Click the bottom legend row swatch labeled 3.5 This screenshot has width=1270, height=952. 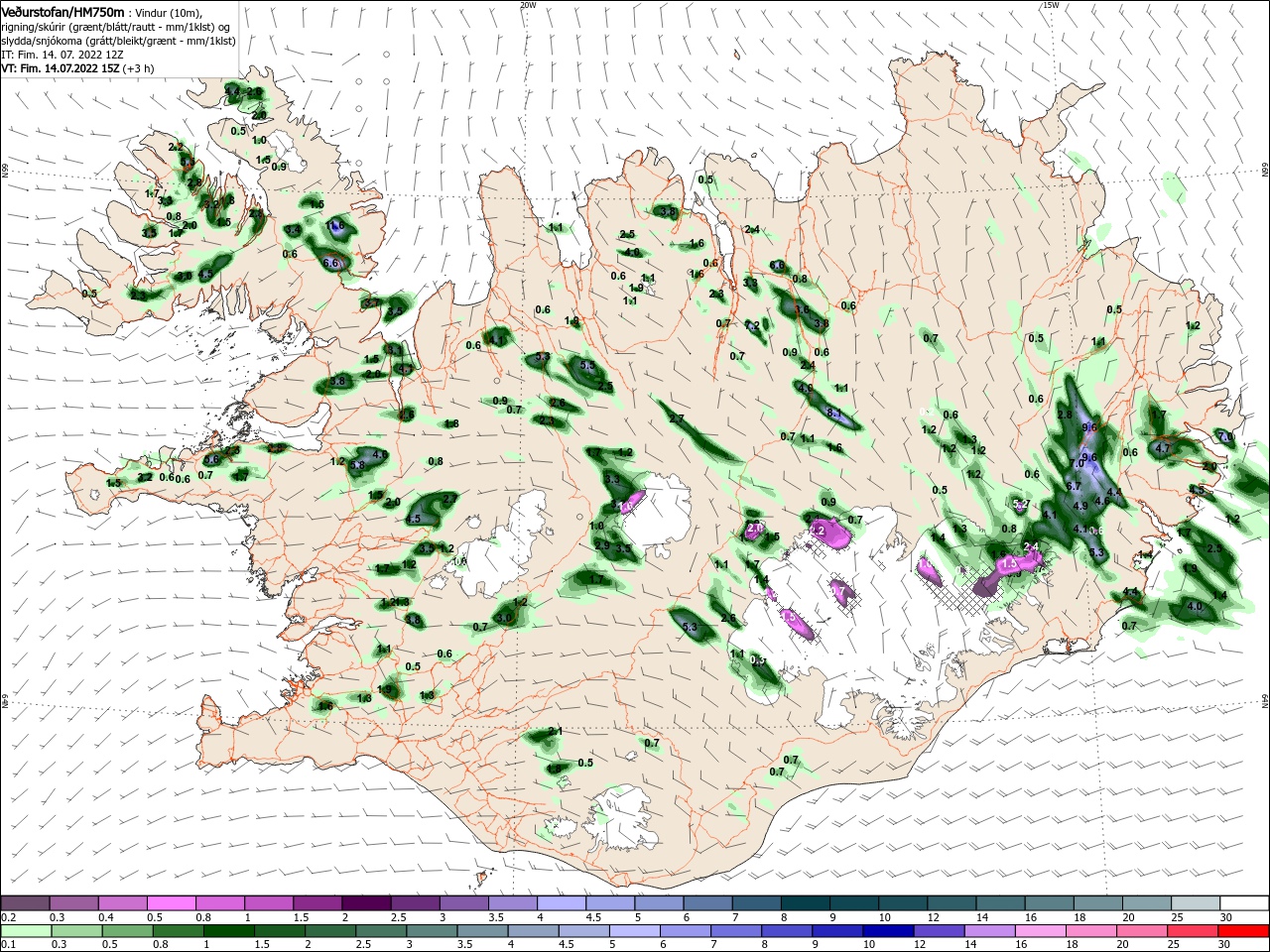[483, 931]
